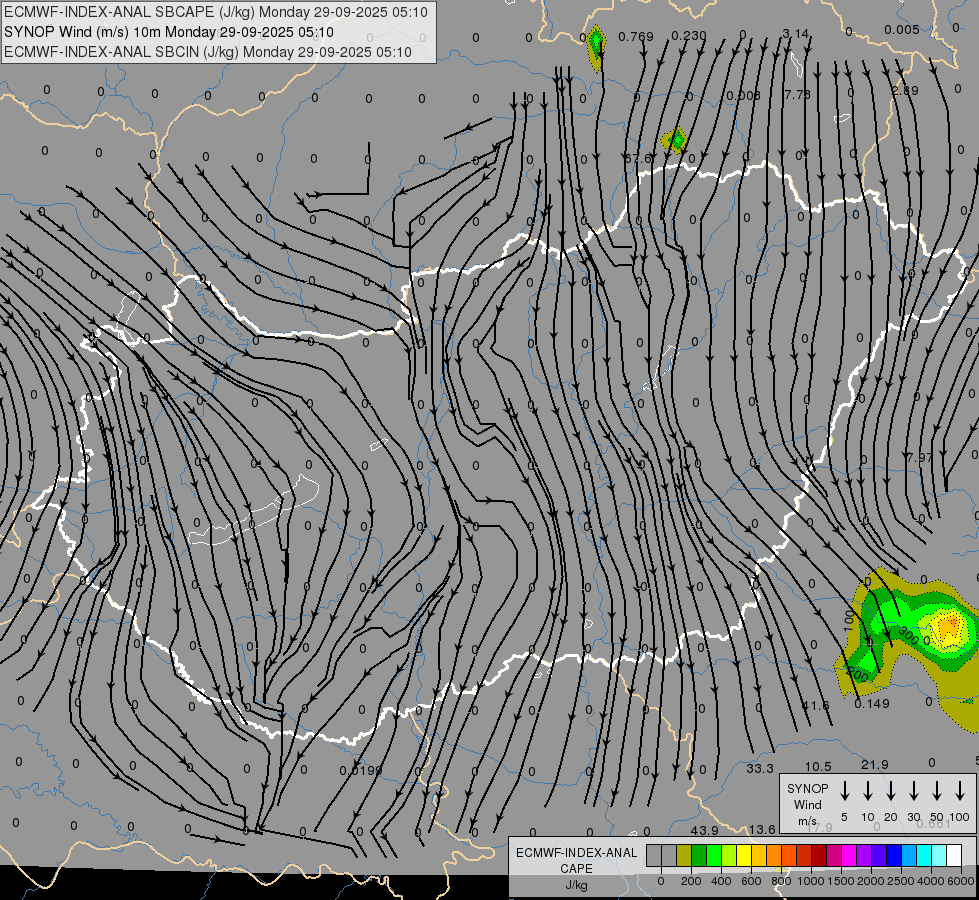
Task: Click the wind legend arrow labeled 5
Action: [x=844, y=790]
